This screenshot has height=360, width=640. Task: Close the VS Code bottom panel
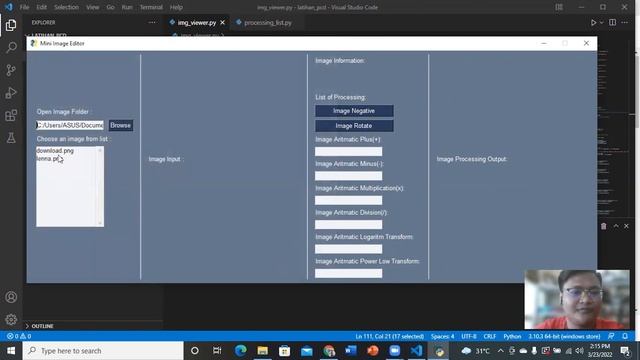coord(627,226)
